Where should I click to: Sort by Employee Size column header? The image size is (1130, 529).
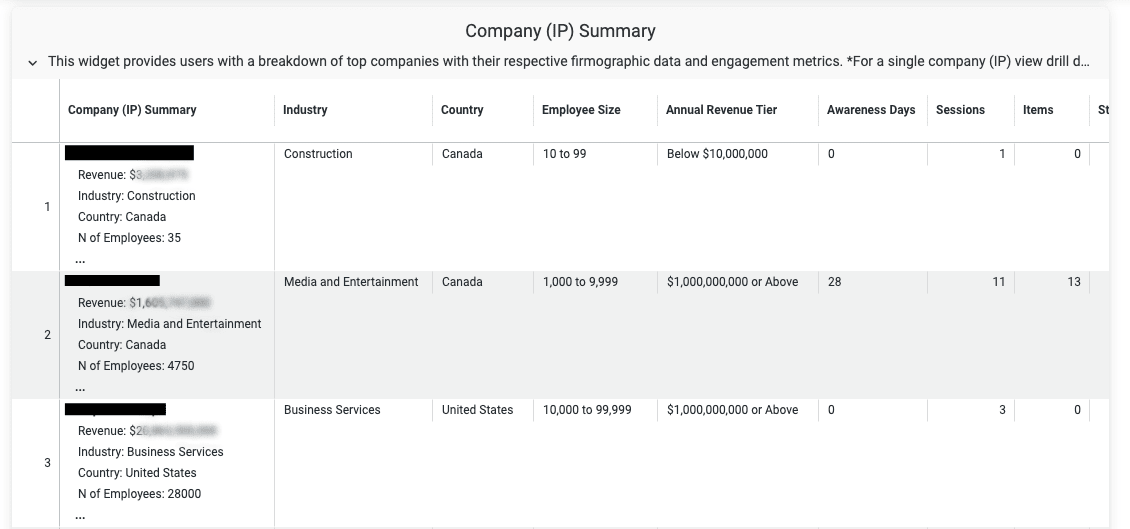pos(581,110)
